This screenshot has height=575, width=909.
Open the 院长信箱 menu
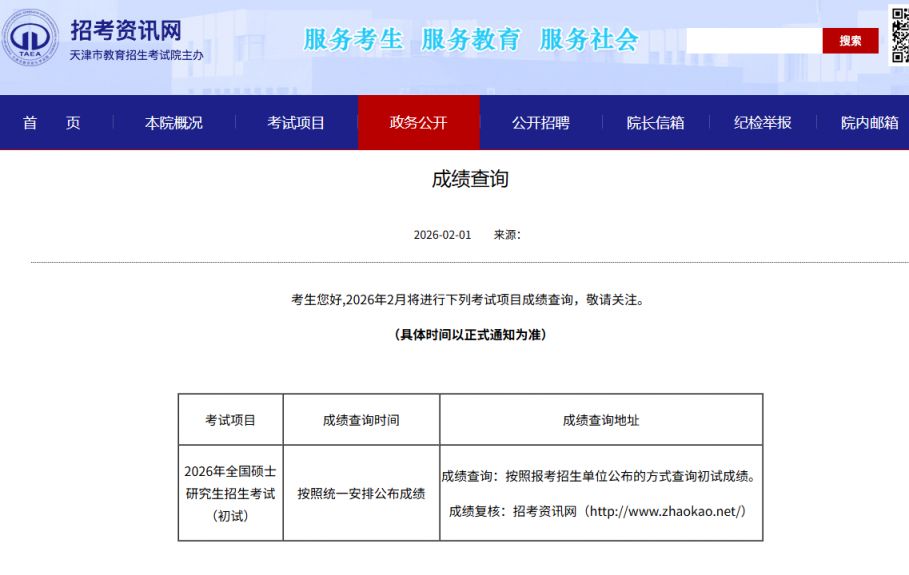[x=655, y=123]
